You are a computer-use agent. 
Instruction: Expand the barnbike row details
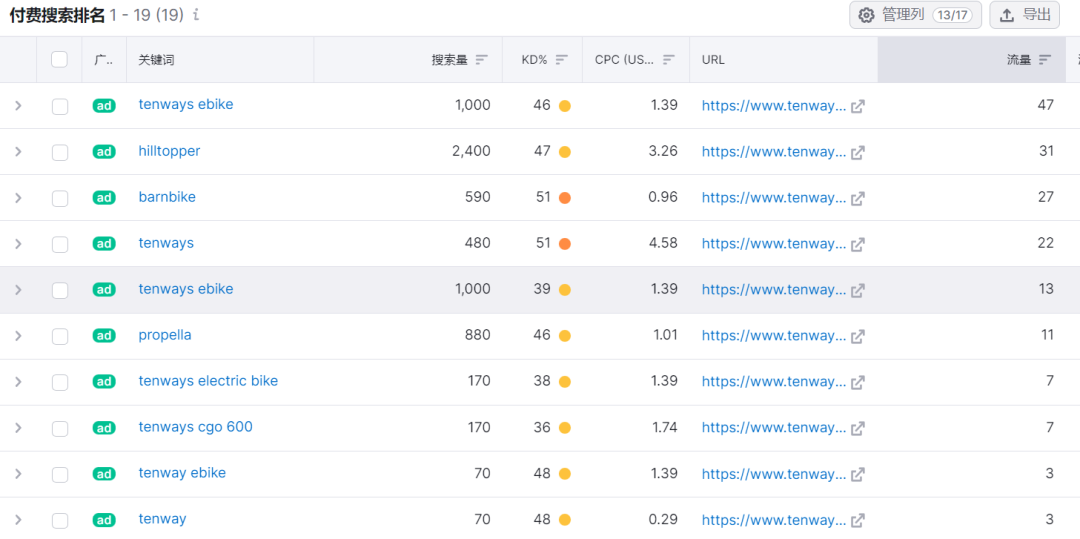(x=19, y=198)
